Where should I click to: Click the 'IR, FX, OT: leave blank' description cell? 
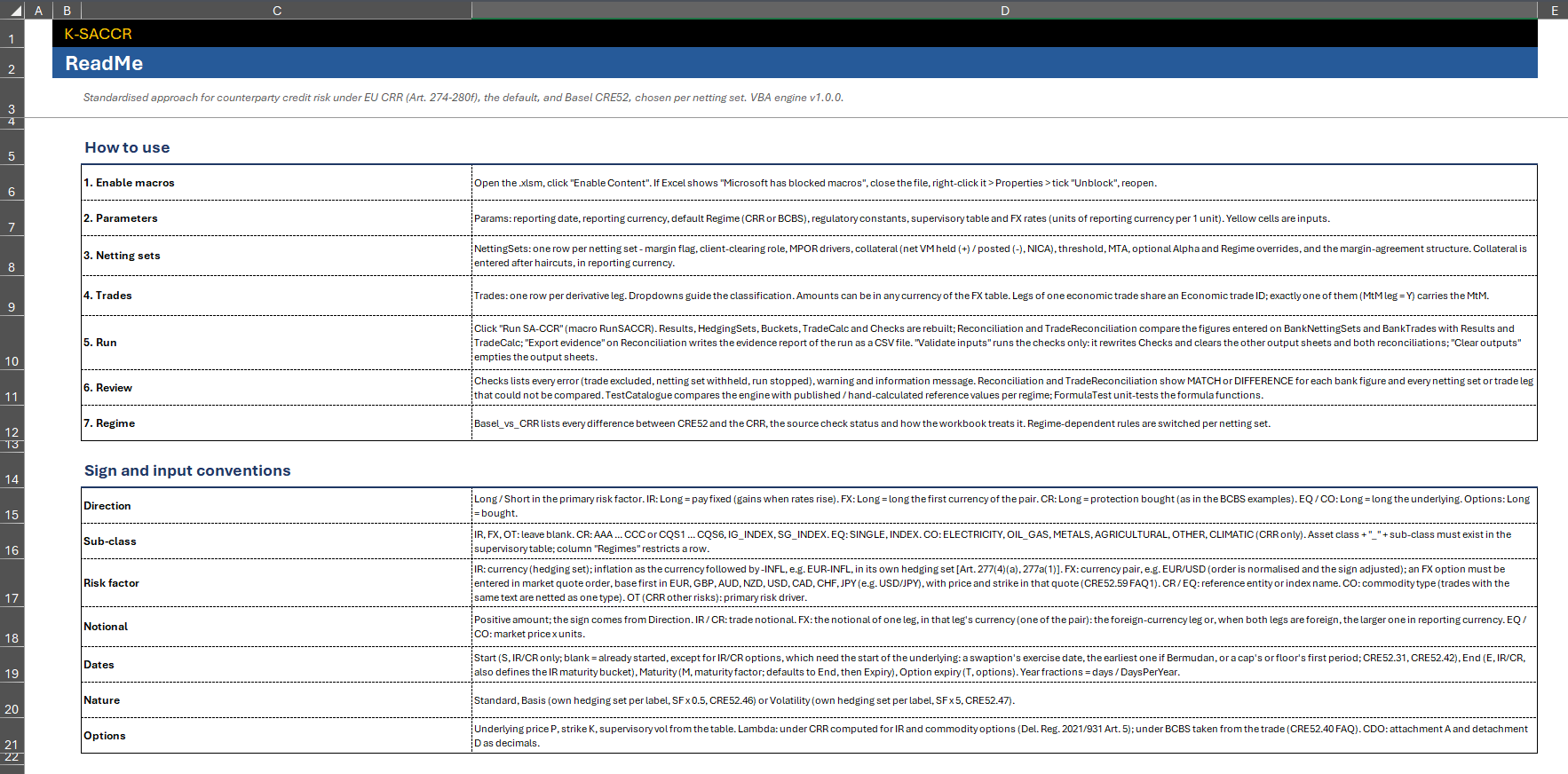tap(1004, 541)
